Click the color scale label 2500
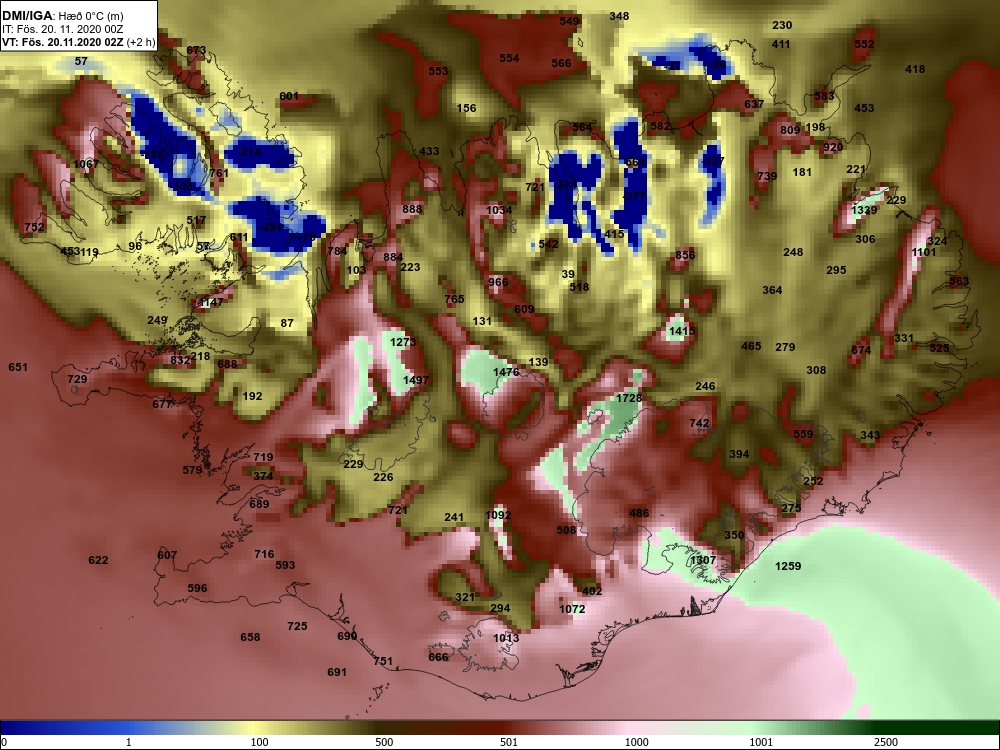Image resolution: width=1000 pixels, height=750 pixels. click(x=886, y=742)
